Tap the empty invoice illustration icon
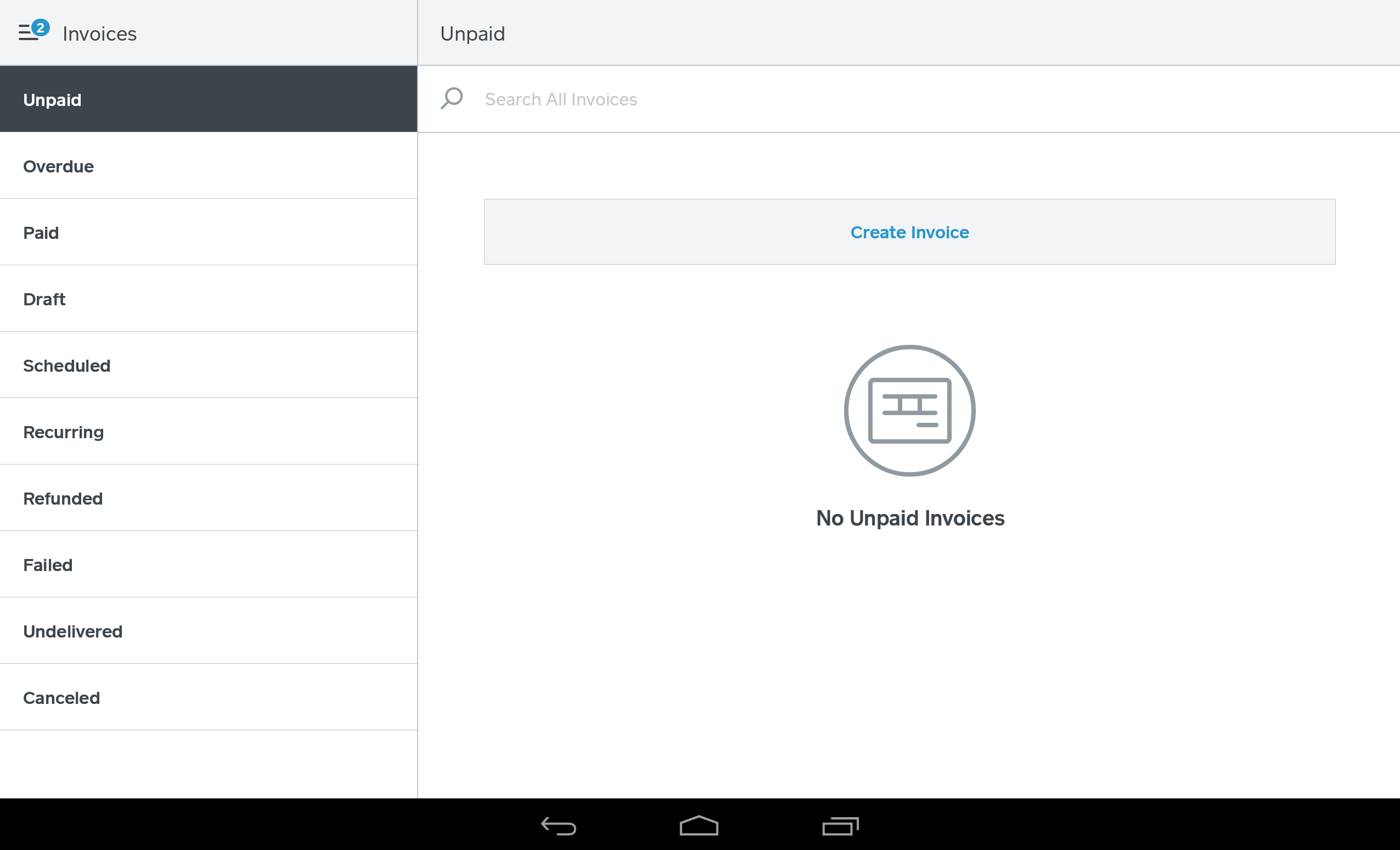1400x850 pixels. point(909,410)
